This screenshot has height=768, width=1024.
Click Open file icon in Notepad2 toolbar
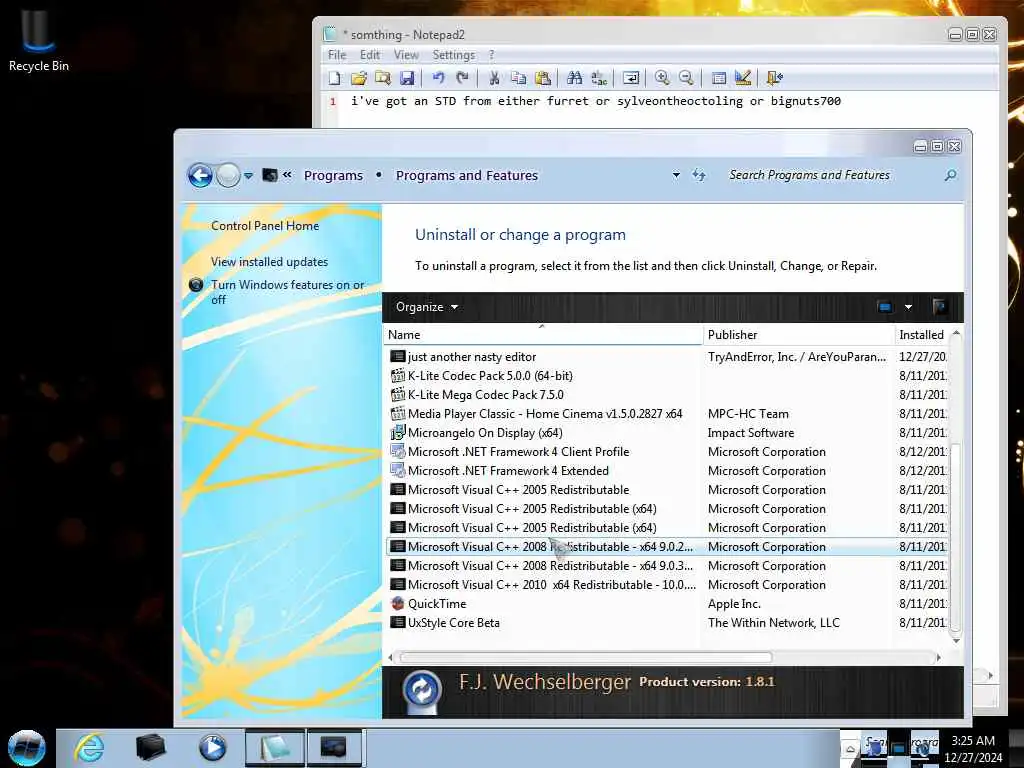click(x=359, y=78)
